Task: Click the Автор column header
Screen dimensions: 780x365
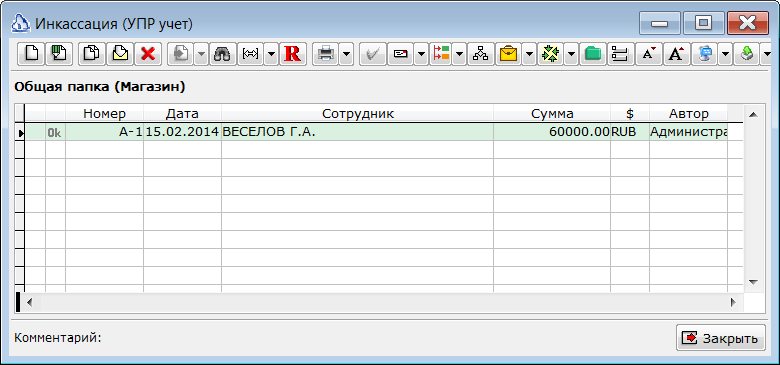Action: pyautogui.click(x=688, y=113)
